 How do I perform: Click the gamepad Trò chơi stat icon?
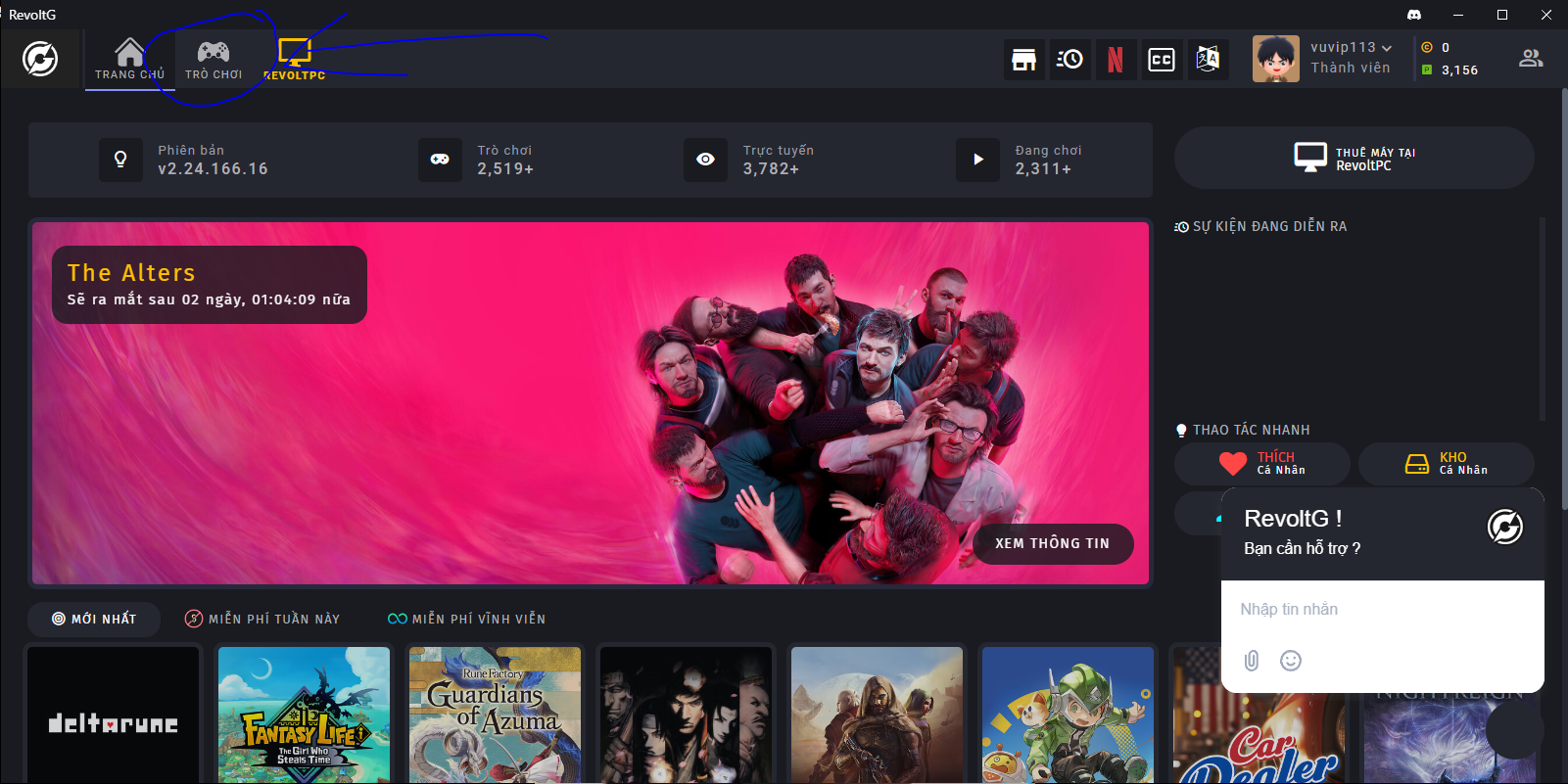tap(440, 160)
